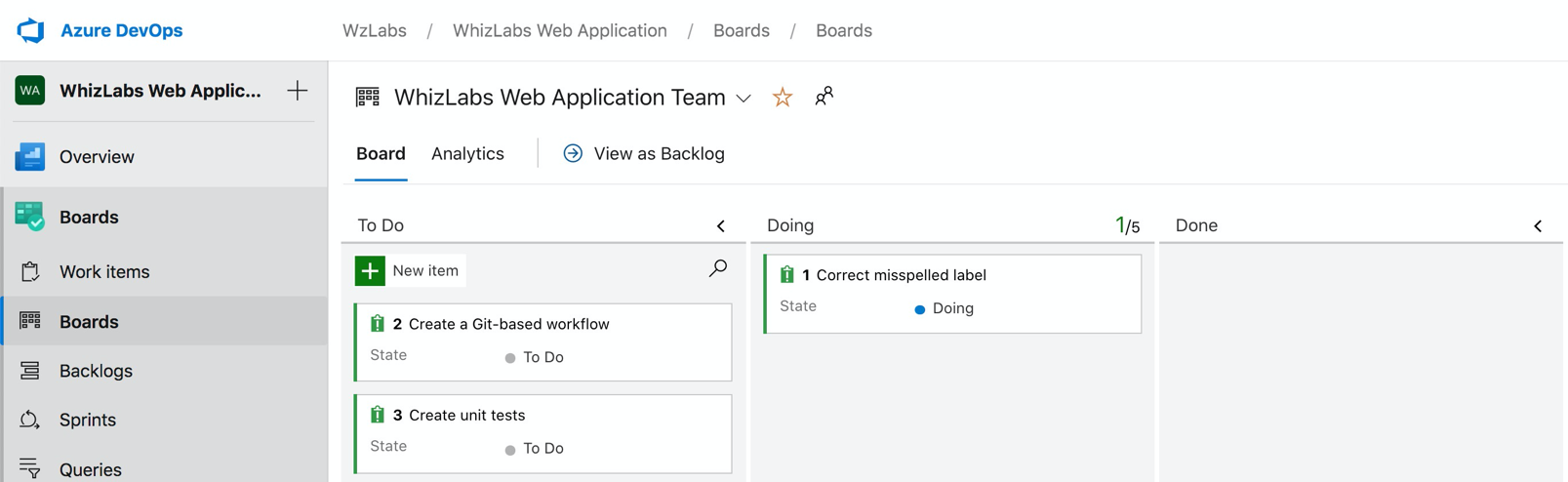
Task: Click the Boards grid icon in sidebar
Action: pyautogui.click(x=30, y=321)
